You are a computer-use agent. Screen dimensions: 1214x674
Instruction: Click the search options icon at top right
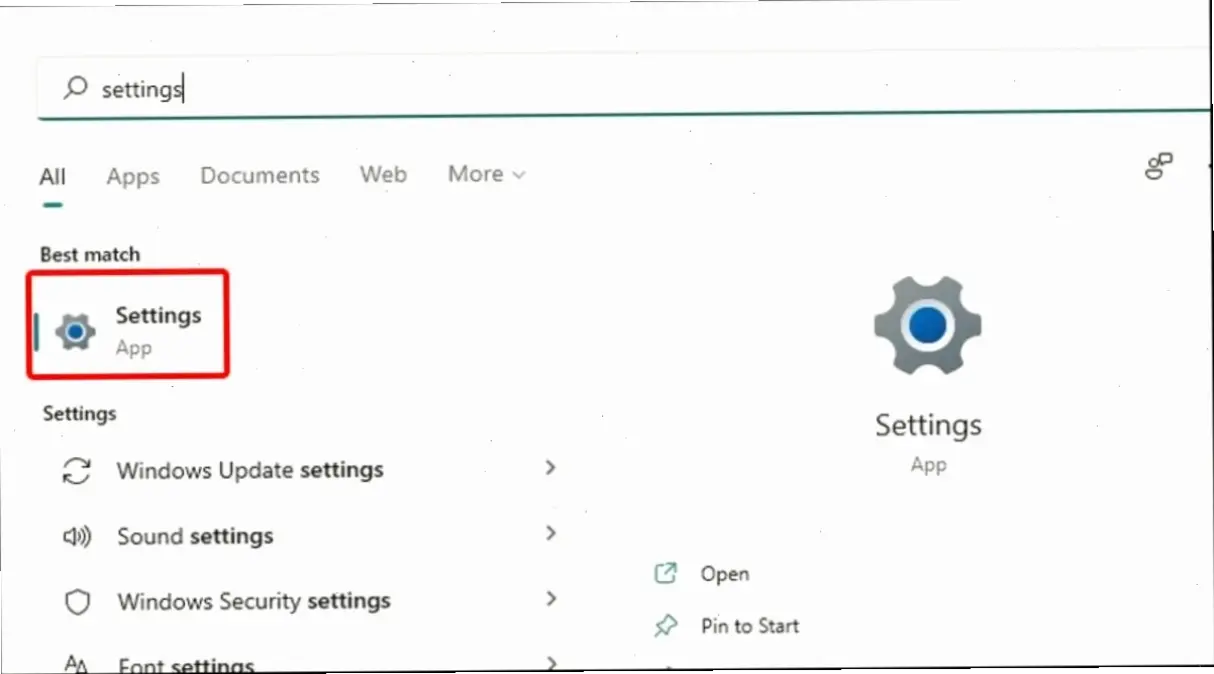point(1158,167)
